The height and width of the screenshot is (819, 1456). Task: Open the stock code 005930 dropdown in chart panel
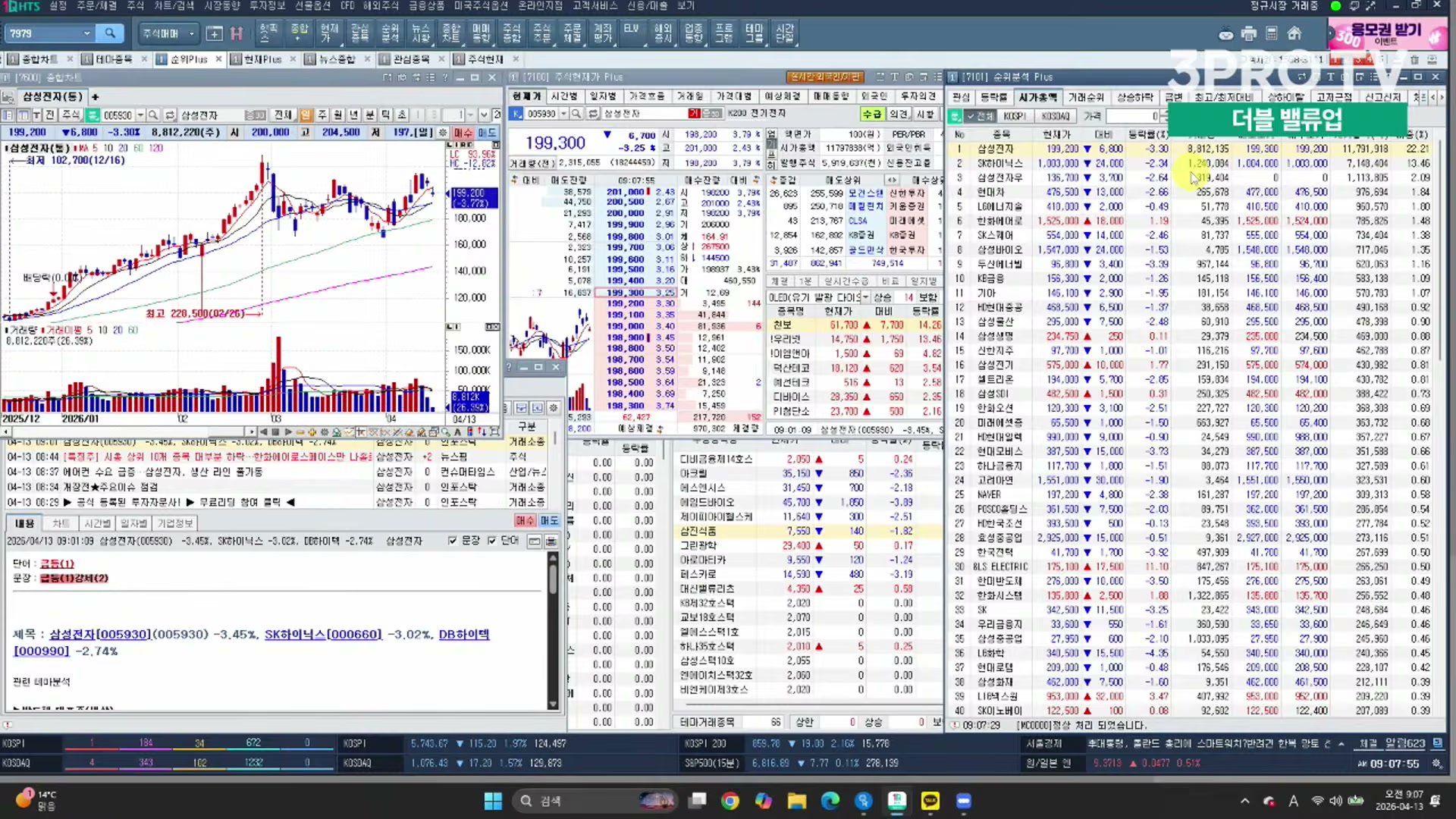[x=140, y=115]
